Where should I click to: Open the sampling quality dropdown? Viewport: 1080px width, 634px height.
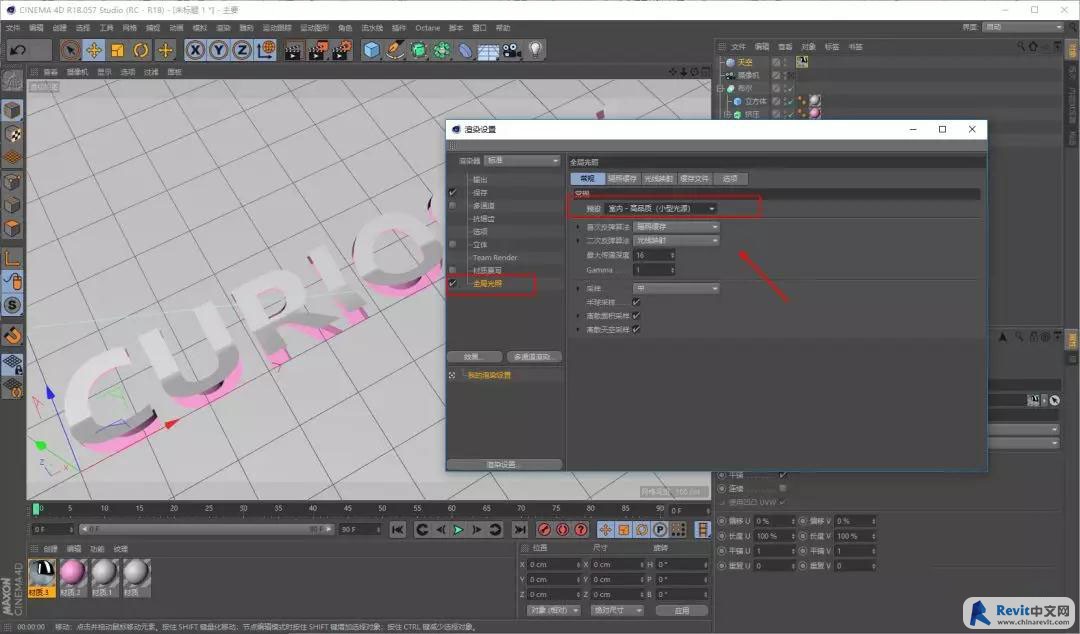pos(676,288)
